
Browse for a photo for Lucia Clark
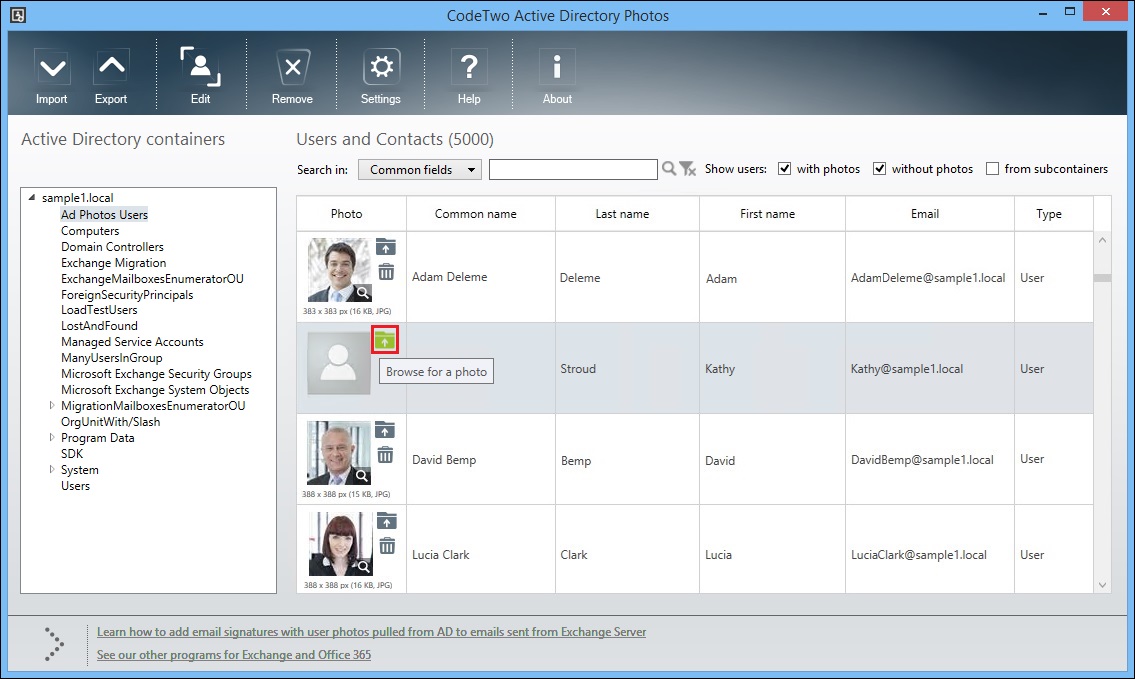387,521
